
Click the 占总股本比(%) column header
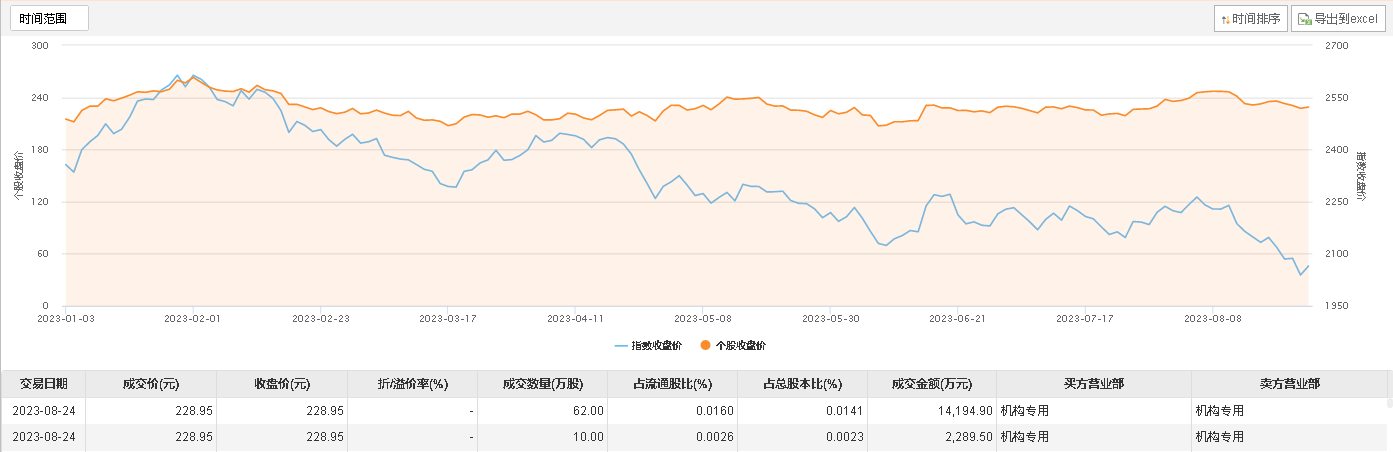tap(802, 384)
